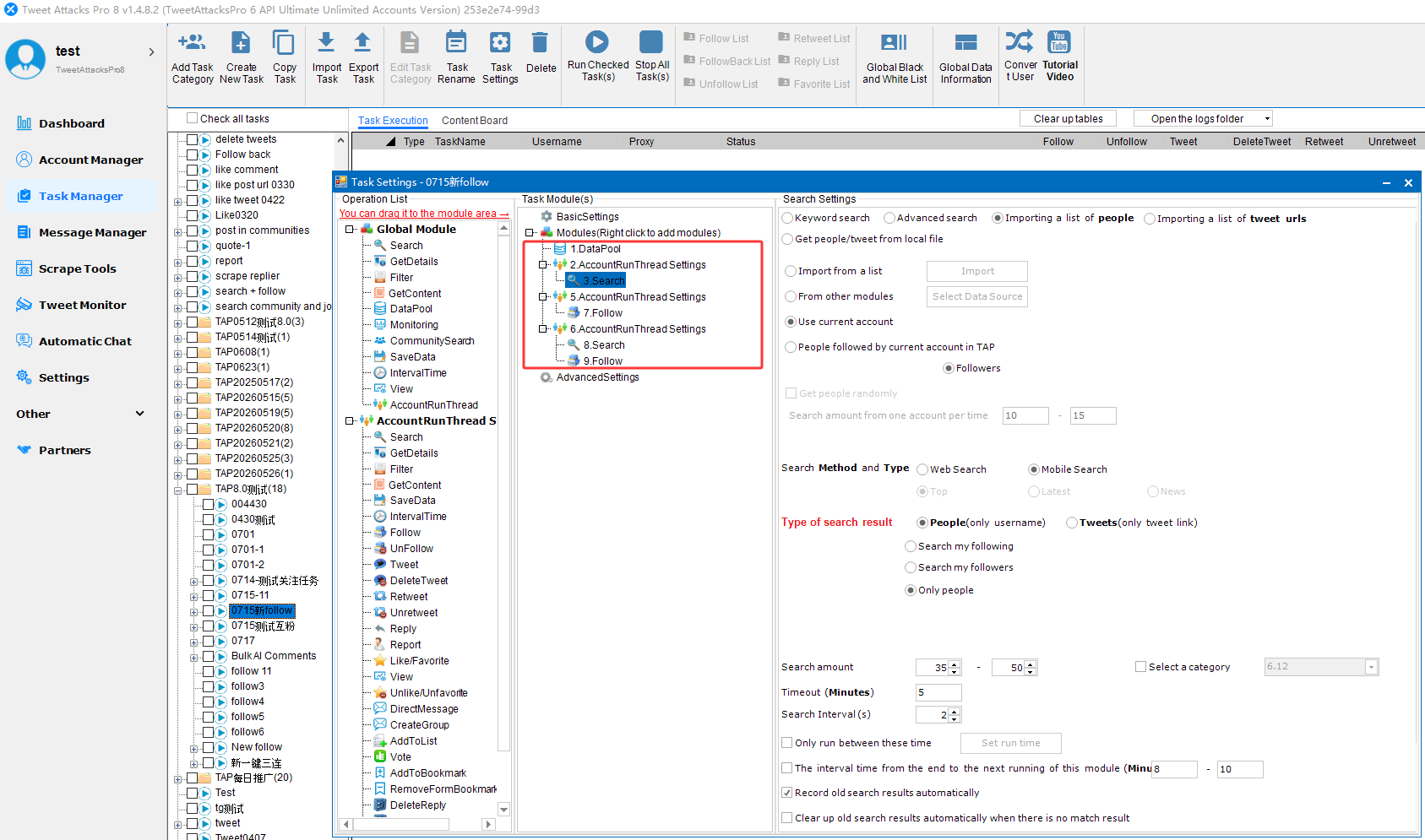Collapse the AccountRunThread S tree node
1425x840 pixels.
pyautogui.click(x=350, y=420)
